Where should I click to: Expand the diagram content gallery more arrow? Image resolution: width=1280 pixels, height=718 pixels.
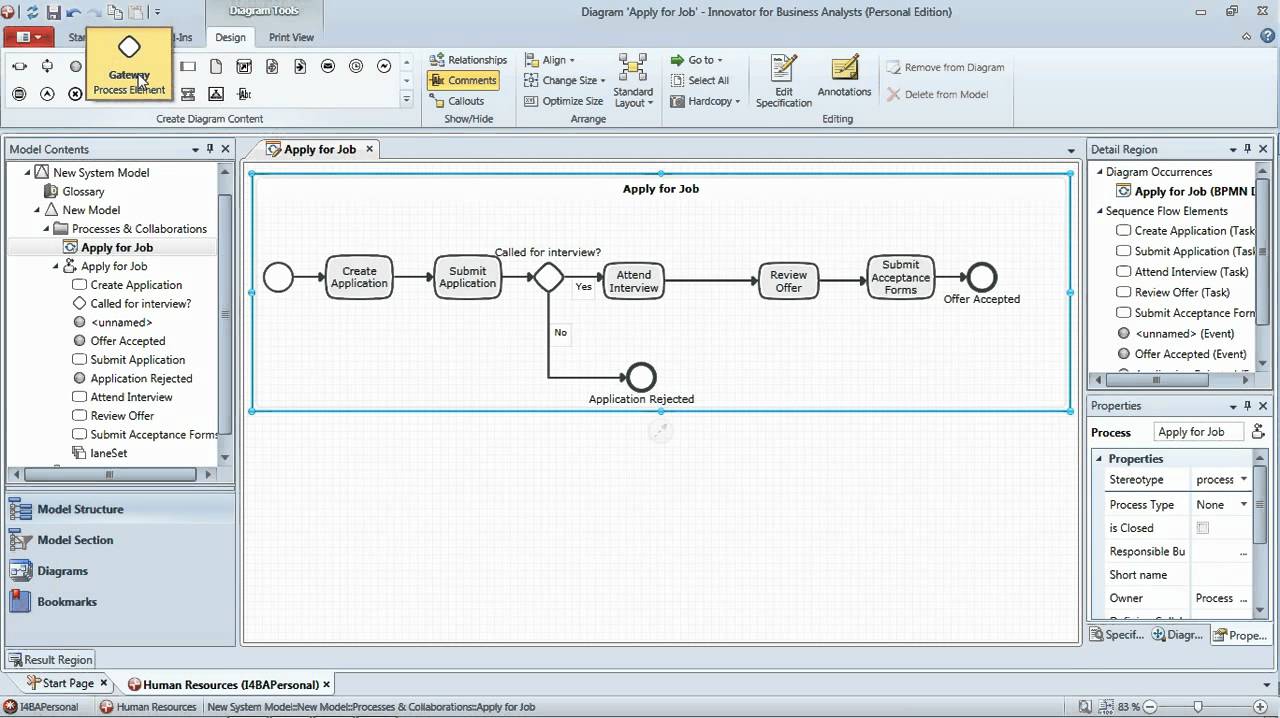coord(406,99)
